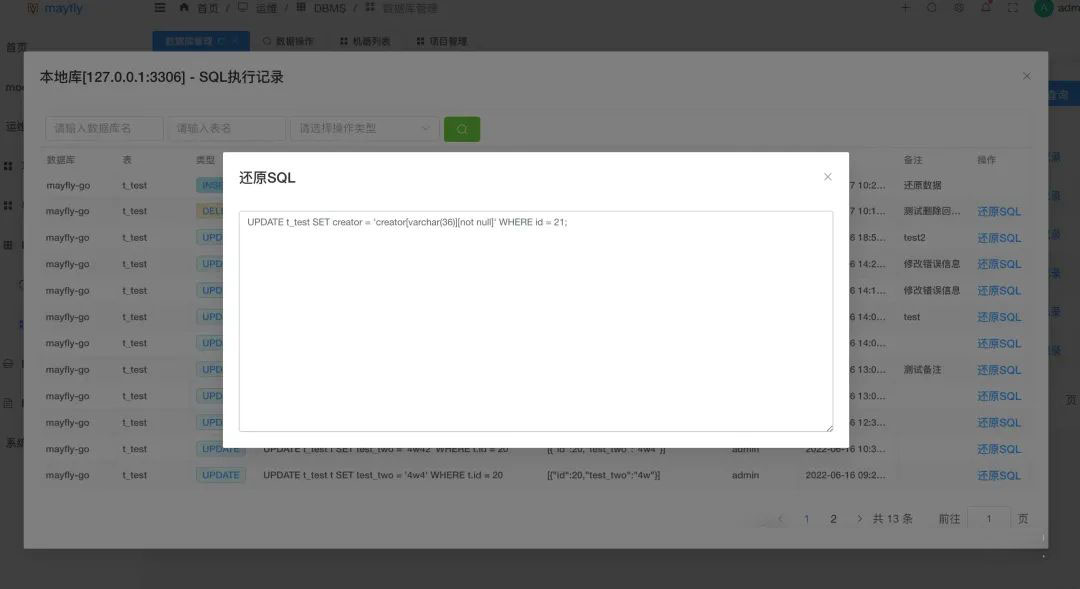Click the user avatar icon
Screen dimensions: 1080x589
[1043, 8]
